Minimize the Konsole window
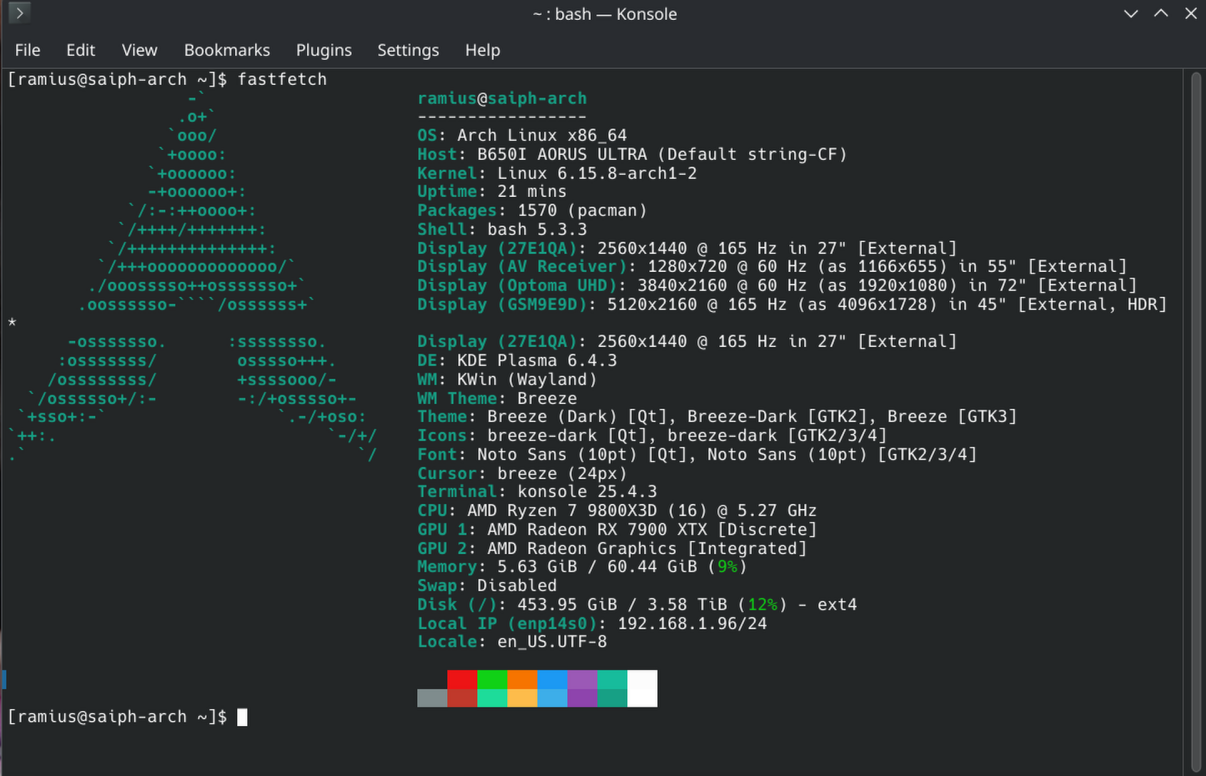Image resolution: width=1206 pixels, height=776 pixels. tap(1131, 14)
